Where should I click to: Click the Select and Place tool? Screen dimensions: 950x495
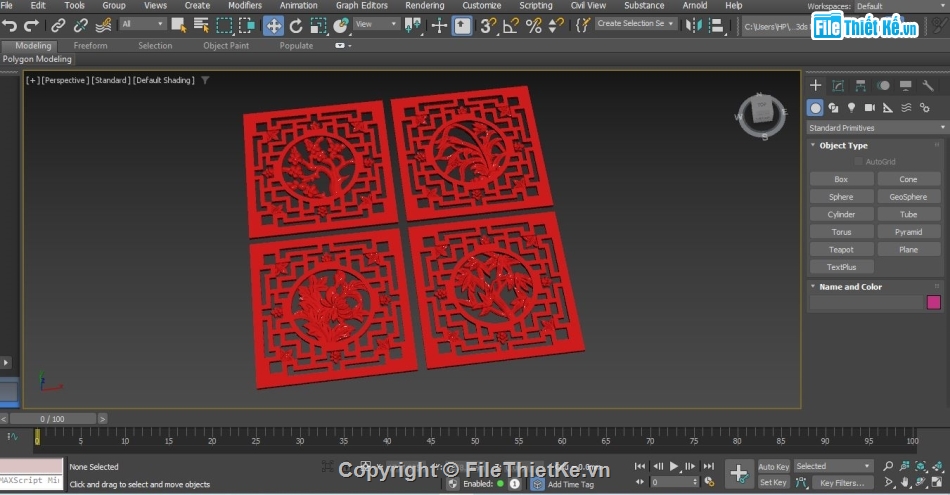pyautogui.click(x=340, y=25)
